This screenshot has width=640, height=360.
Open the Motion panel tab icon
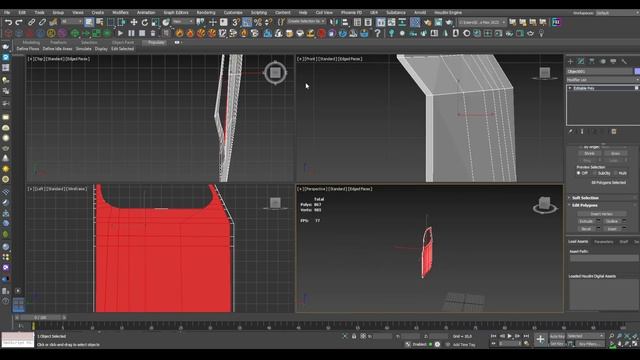(x=603, y=61)
